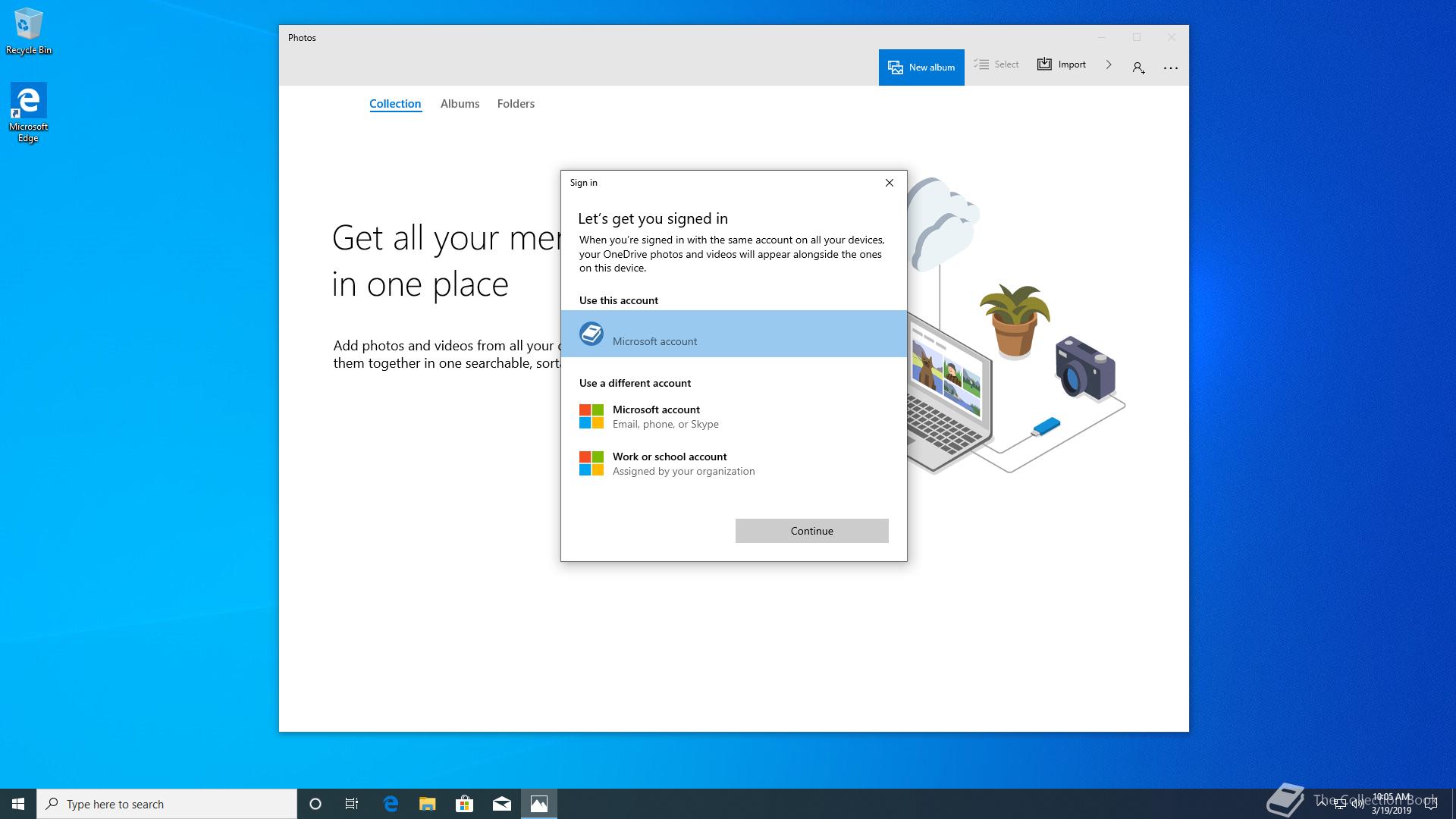Open the three-dot See more menu

(x=1170, y=67)
